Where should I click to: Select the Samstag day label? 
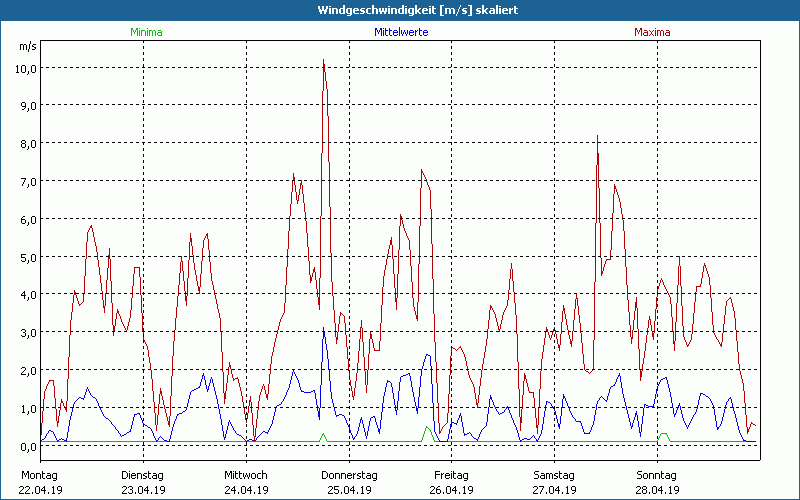[x=554, y=475]
